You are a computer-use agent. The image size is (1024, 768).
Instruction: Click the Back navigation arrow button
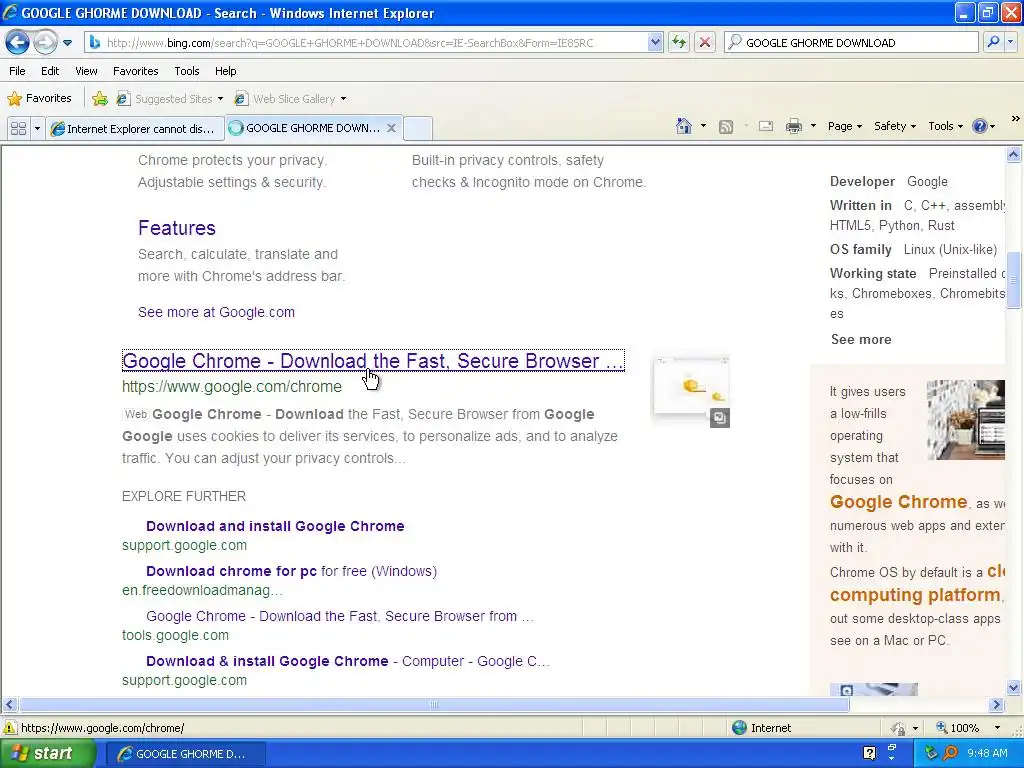pyautogui.click(x=18, y=42)
